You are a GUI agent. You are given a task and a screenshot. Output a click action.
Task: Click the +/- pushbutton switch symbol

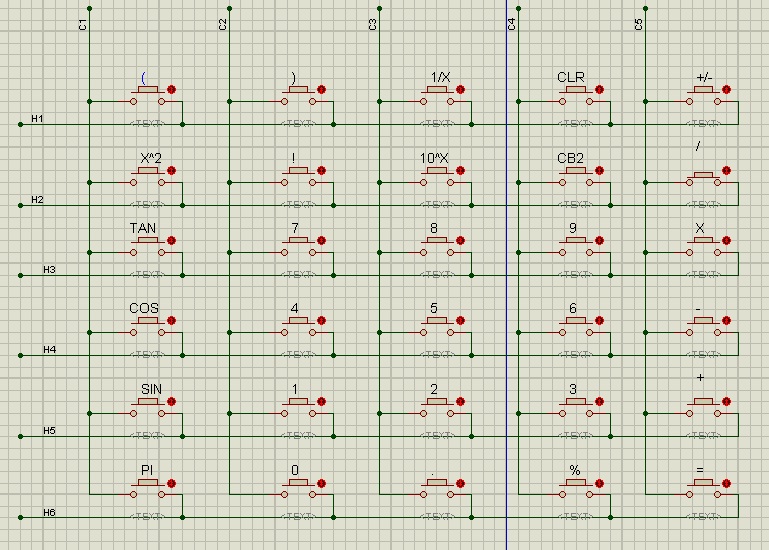[703, 96]
